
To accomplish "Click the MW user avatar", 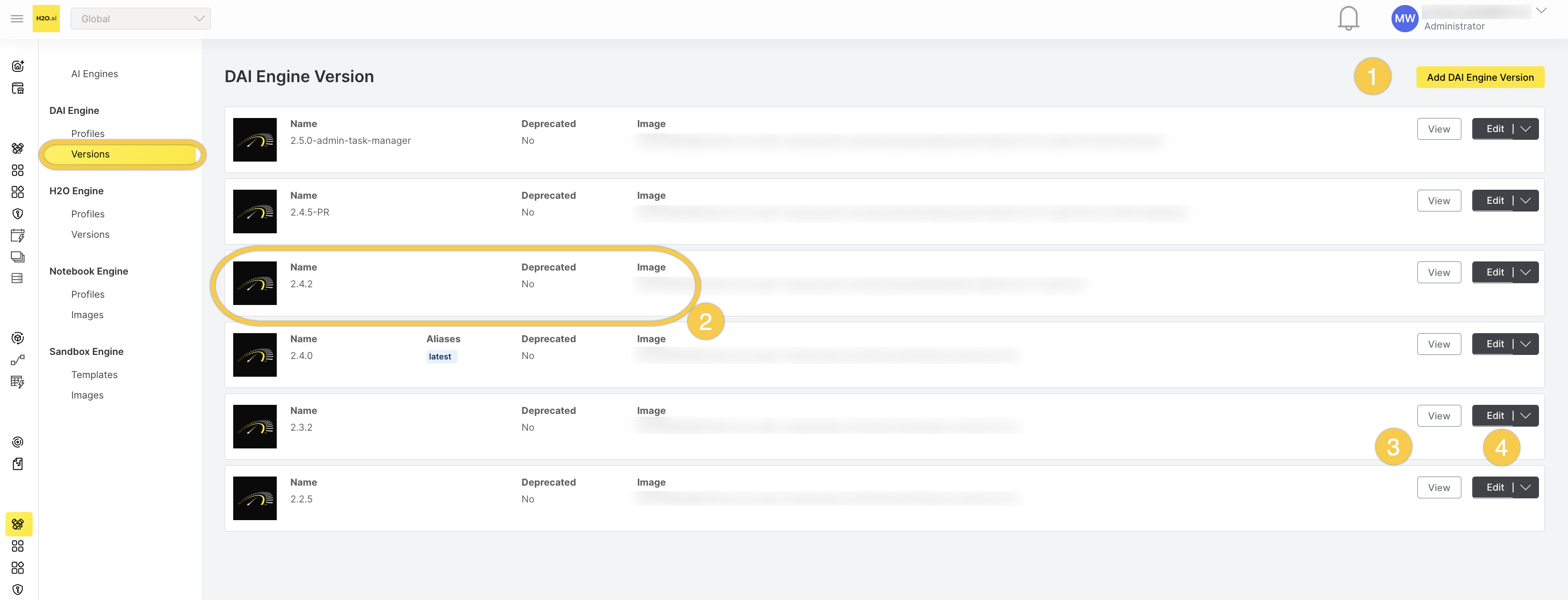I will [1404, 19].
